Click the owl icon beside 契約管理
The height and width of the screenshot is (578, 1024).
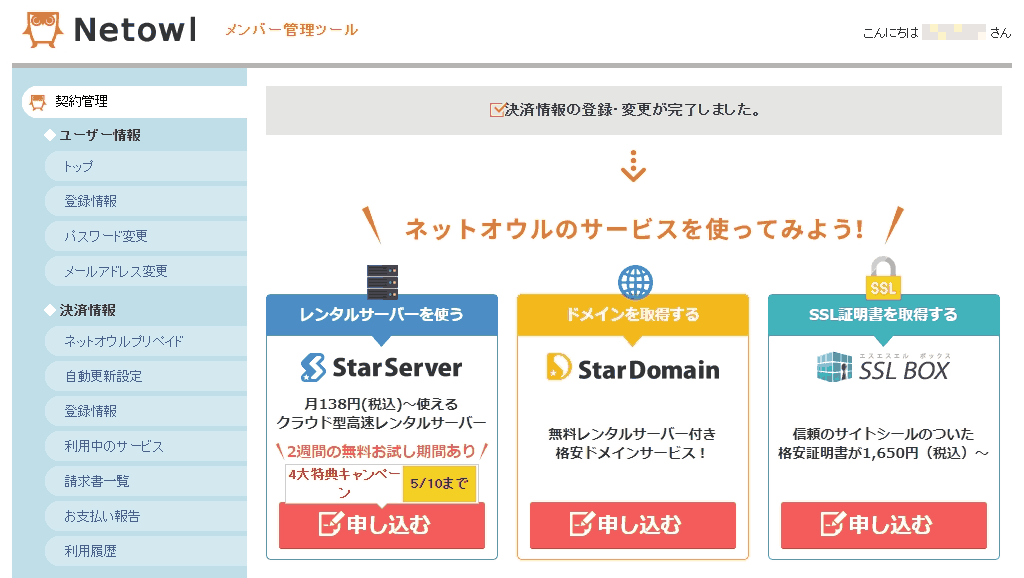pyautogui.click(x=38, y=102)
